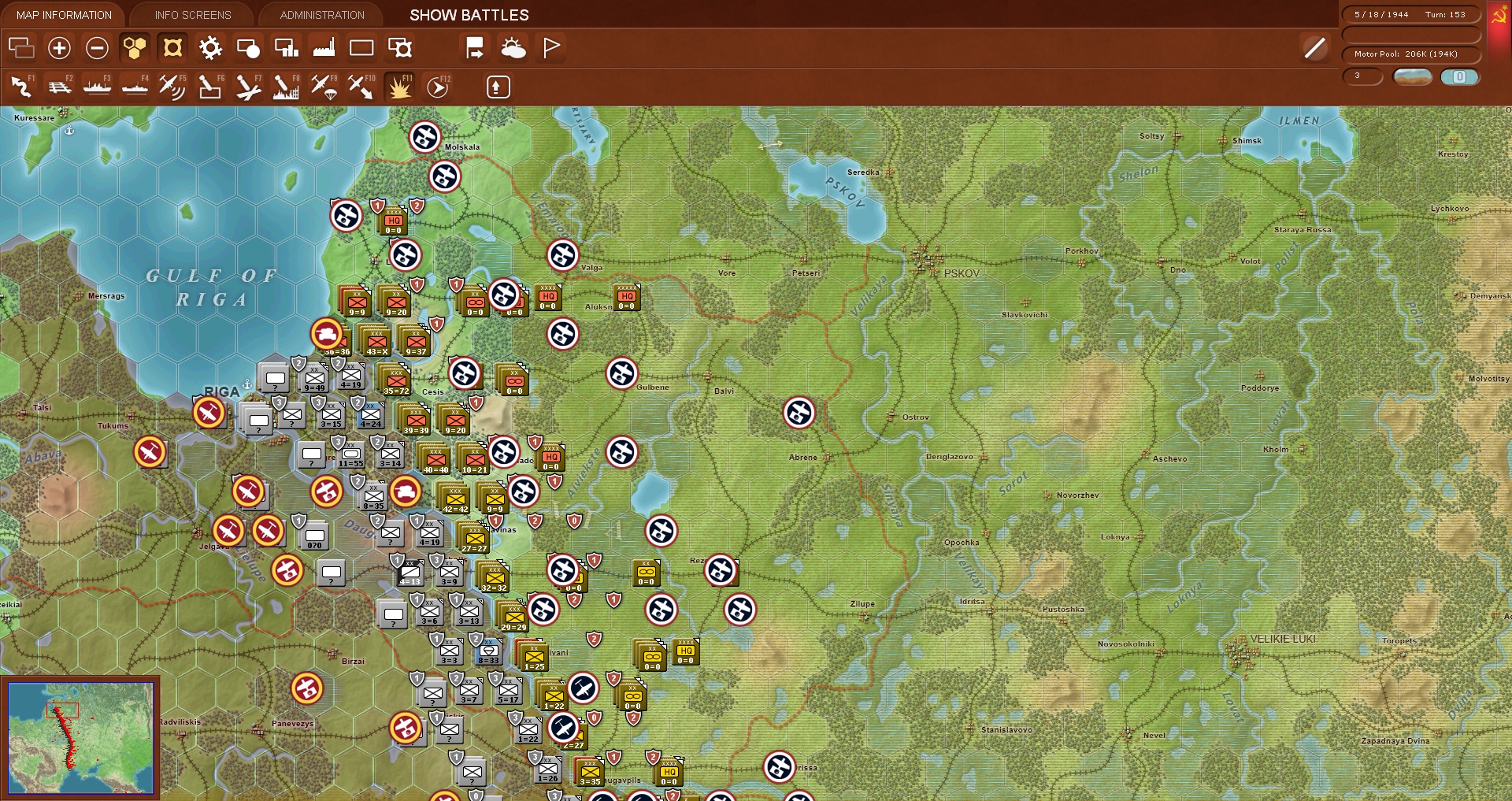
Task: Select the F6 bomb-over-box mode
Action: [210, 87]
